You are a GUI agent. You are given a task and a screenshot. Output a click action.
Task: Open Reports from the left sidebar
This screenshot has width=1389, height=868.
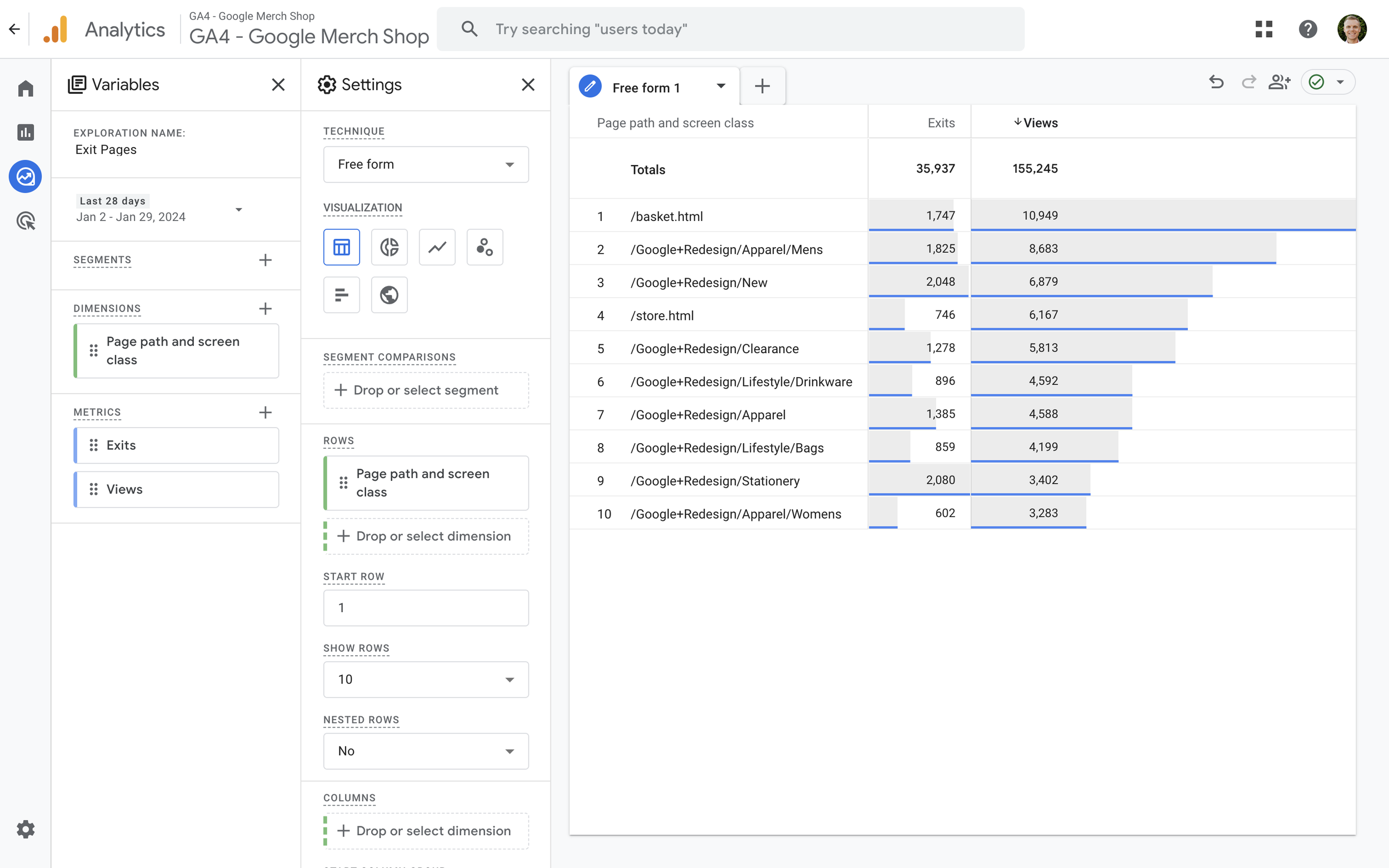tap(25, 132)
